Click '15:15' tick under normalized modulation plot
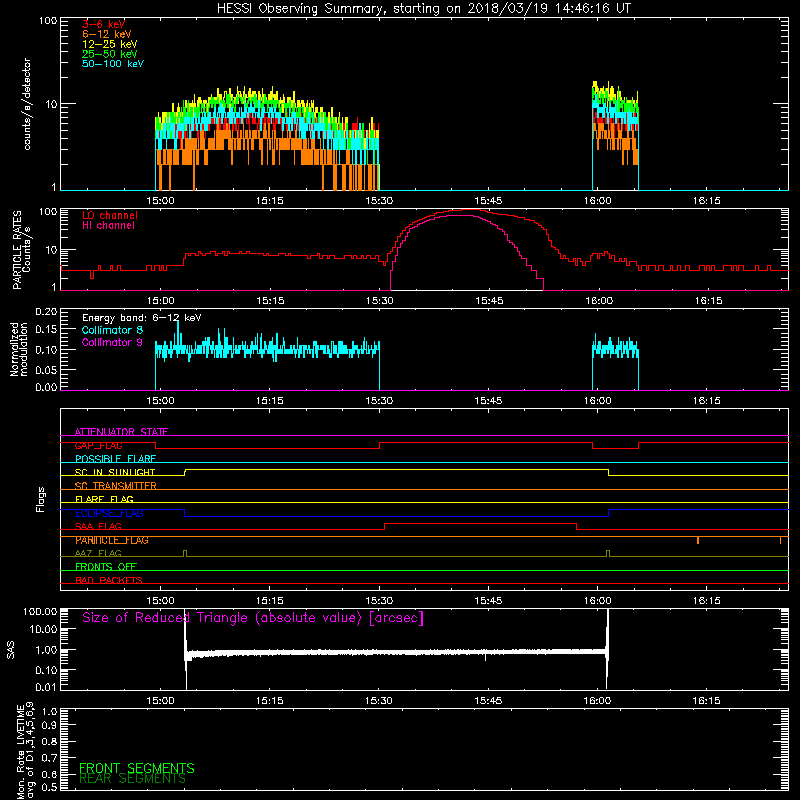The width and height of the screenshot is (800, 800). pos(269,401)
